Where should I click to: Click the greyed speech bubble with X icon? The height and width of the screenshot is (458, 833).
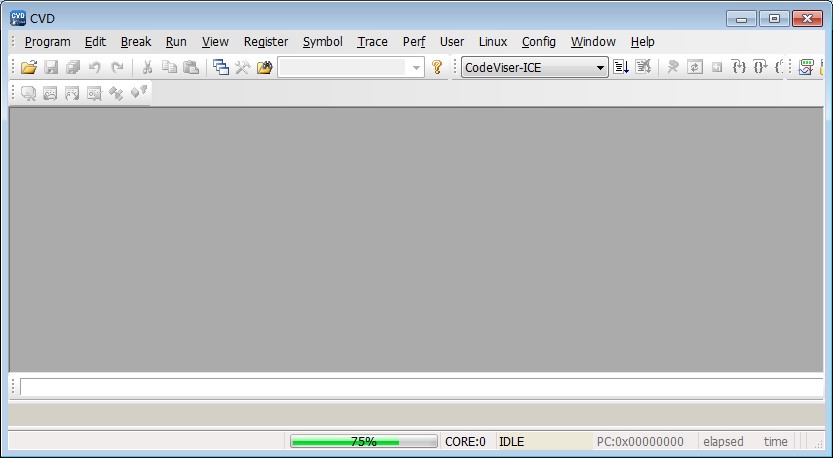tap(28, 94)
